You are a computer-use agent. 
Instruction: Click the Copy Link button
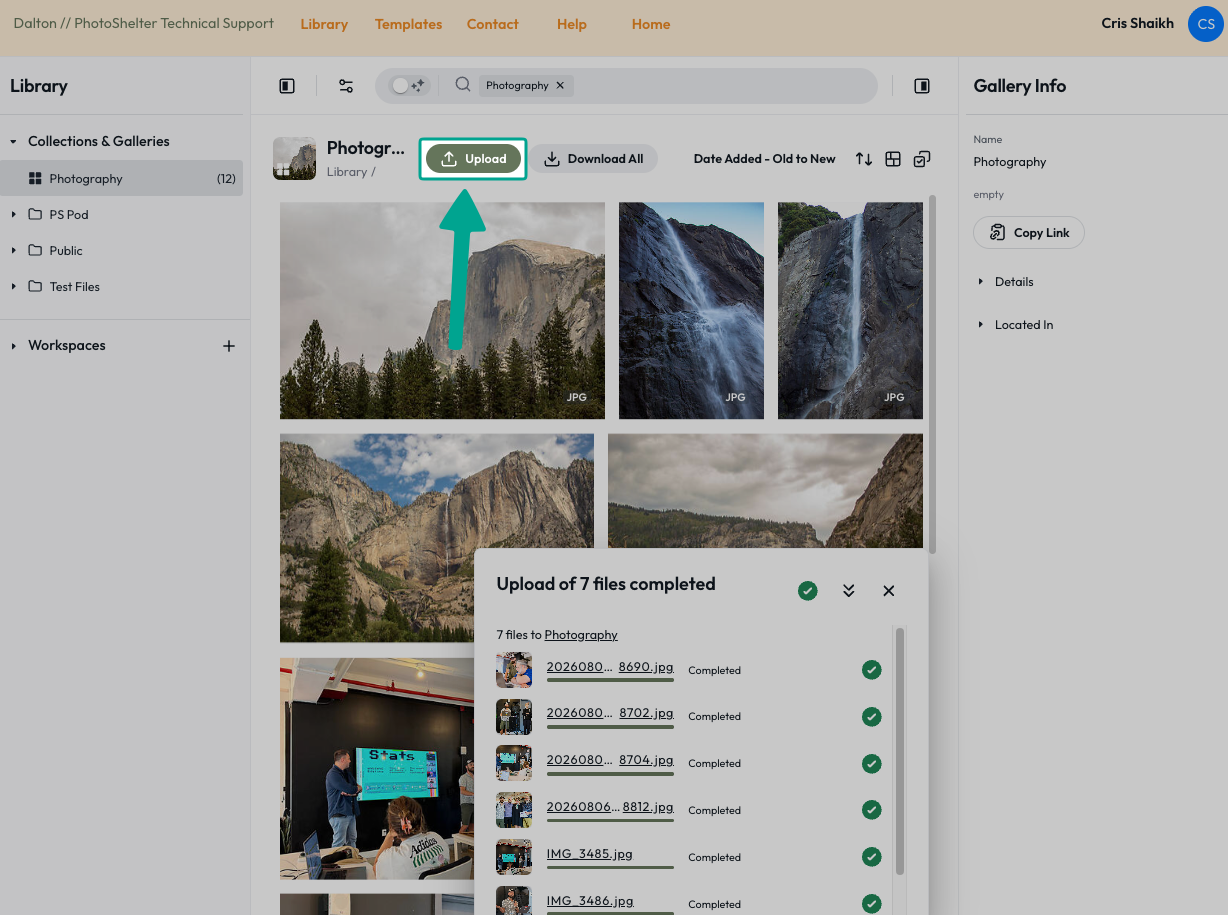coord(1029,233)
